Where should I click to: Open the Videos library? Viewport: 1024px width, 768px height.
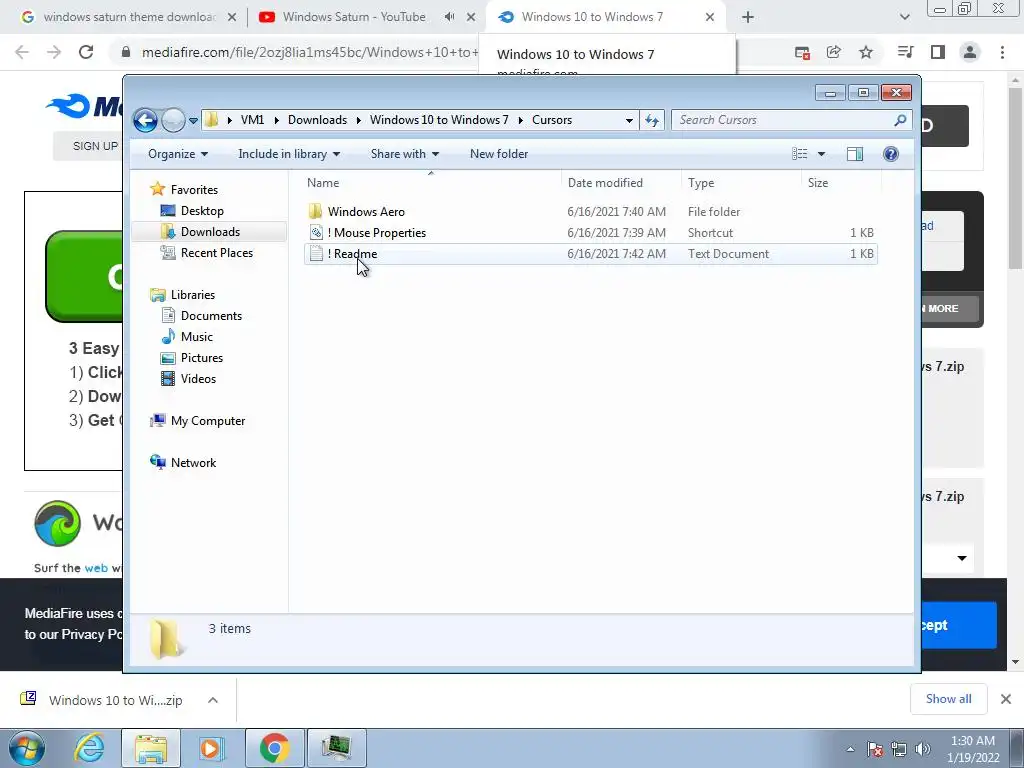[x=198, y=379]
